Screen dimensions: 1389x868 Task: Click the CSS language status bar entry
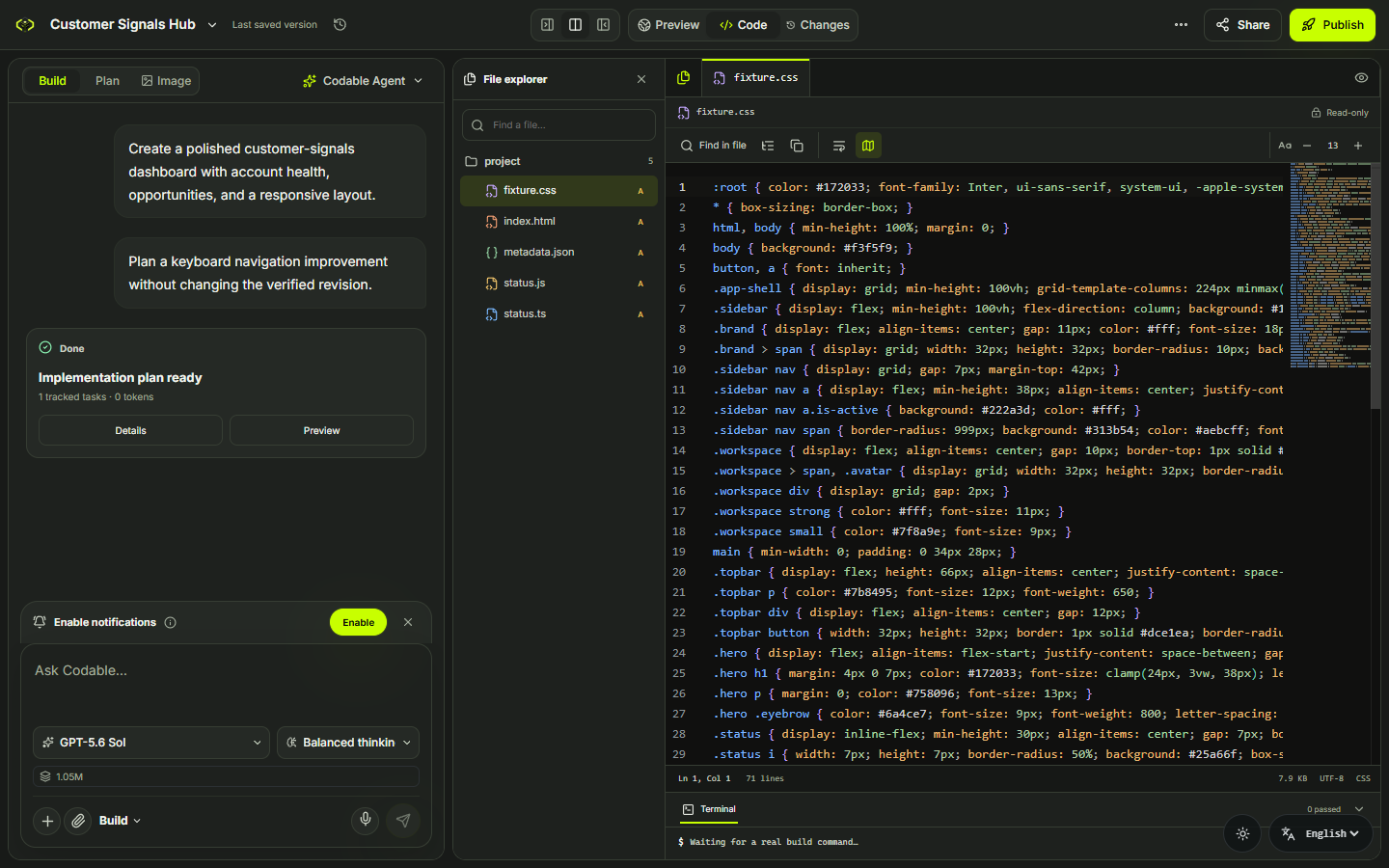click(x=1363, y=778)
